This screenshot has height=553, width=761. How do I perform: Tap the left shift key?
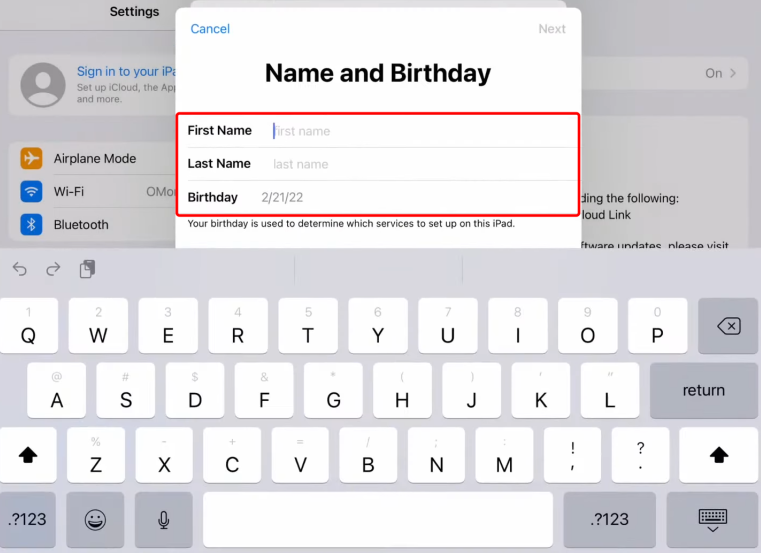pyautogui.click(x=28, y=455)
